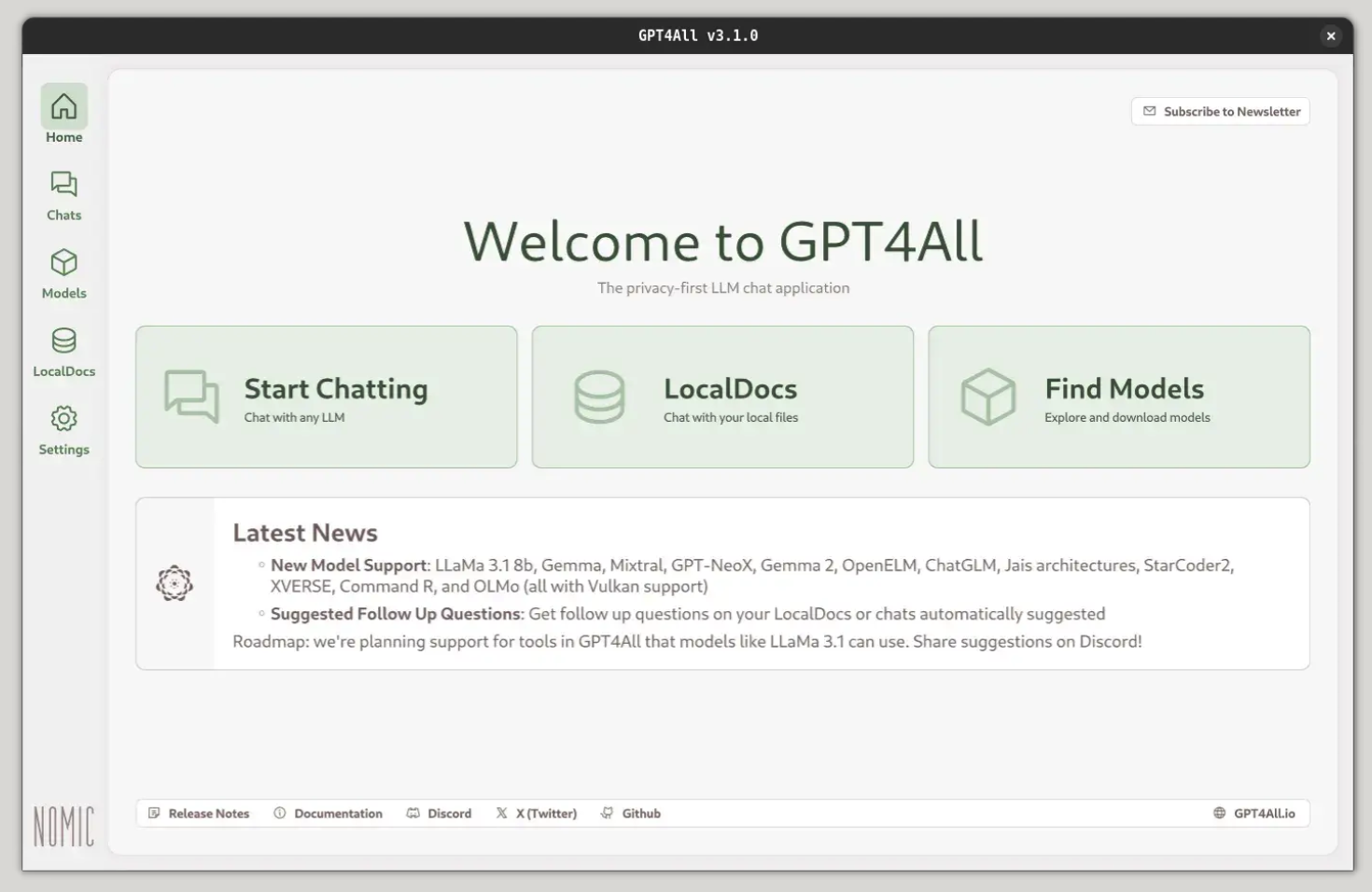The width and height of the screenshot is (1372, 892).
Task: Open the GPT4All.io website link
Action: click(x=1254, y=814)
